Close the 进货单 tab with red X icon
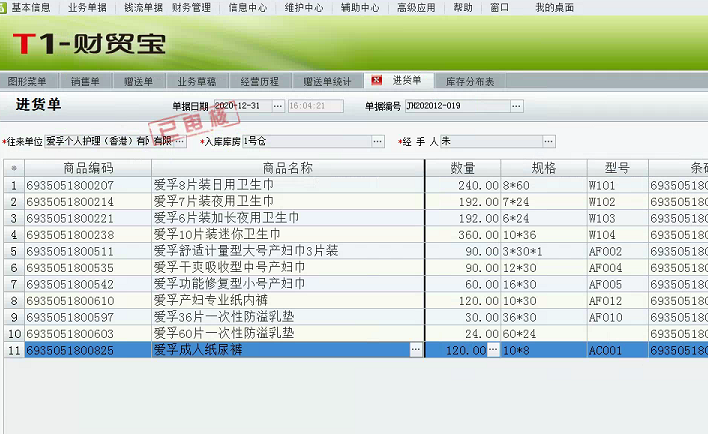The height and width of the screenshot is (434, 708). pyautogui.click(x=376, y=80)
